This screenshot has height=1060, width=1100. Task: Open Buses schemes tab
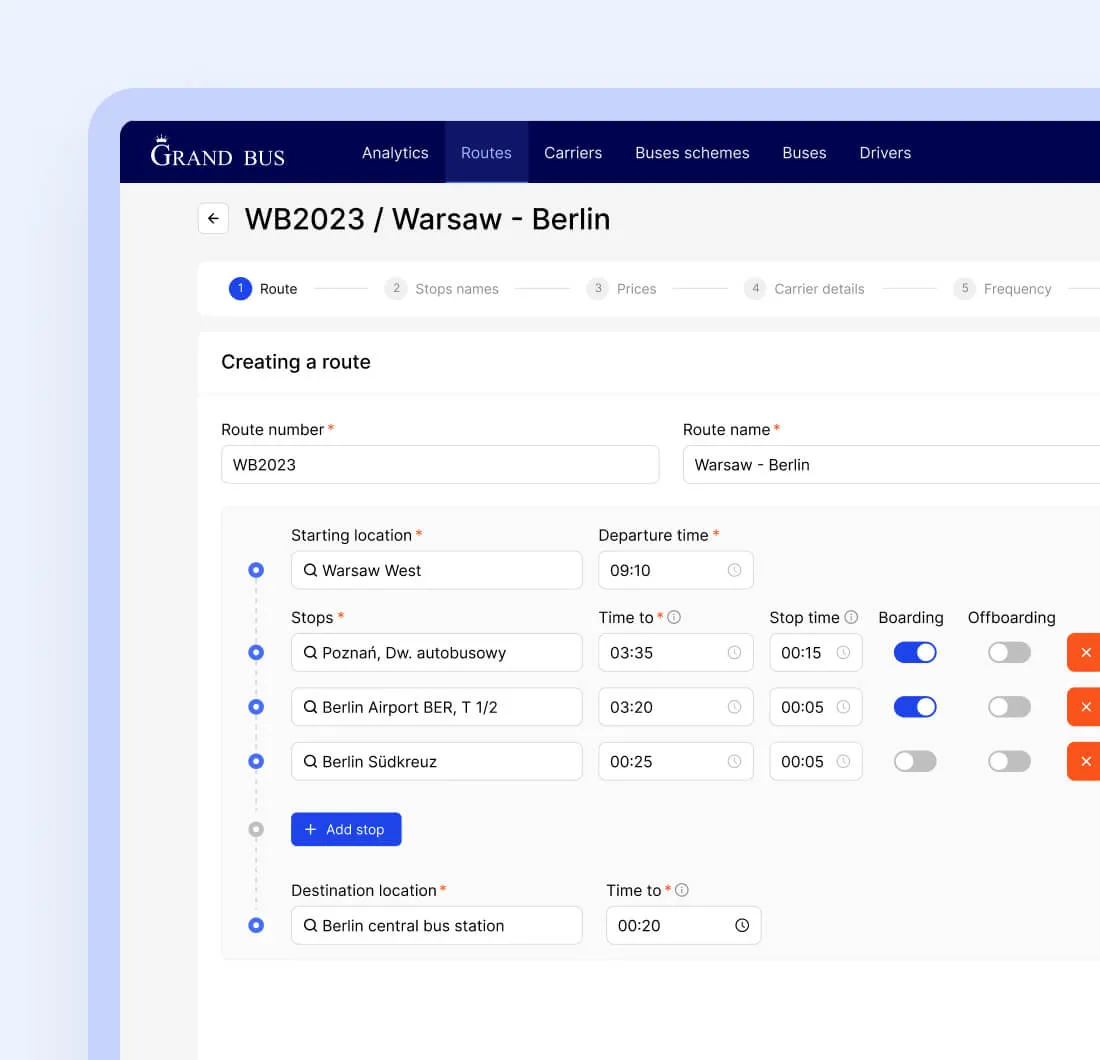(x=692, y=152)
